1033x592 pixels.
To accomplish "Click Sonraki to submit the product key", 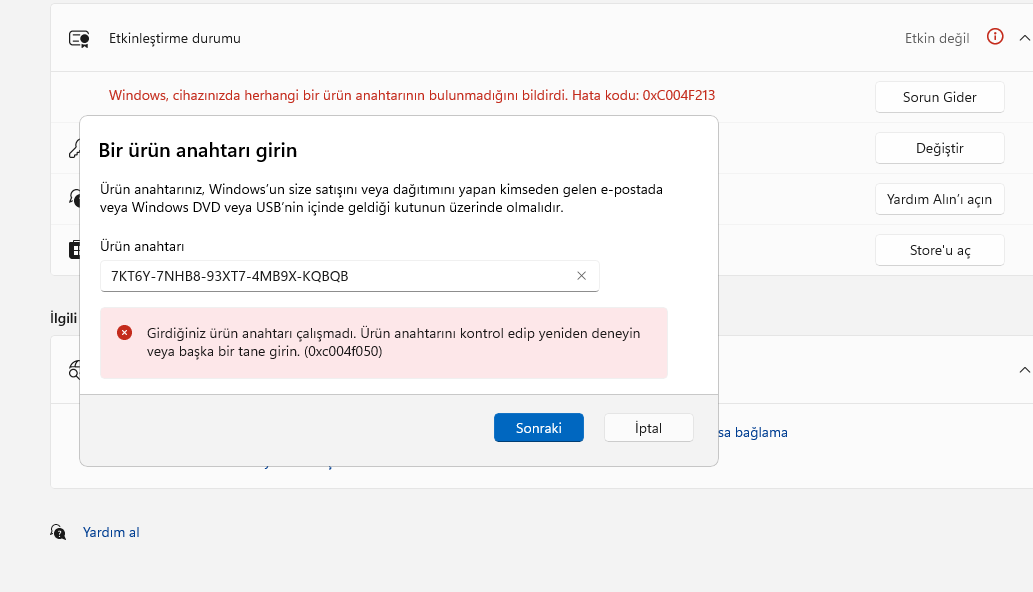I will pos(539,428).
